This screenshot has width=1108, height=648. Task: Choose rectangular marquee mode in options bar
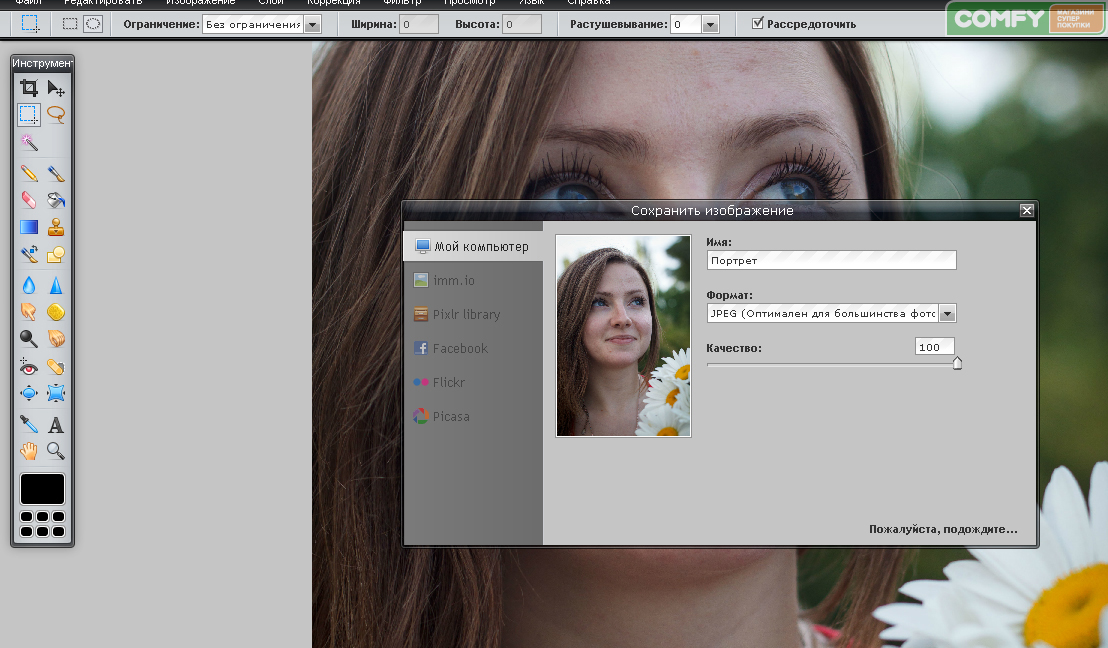pos(70,24)
